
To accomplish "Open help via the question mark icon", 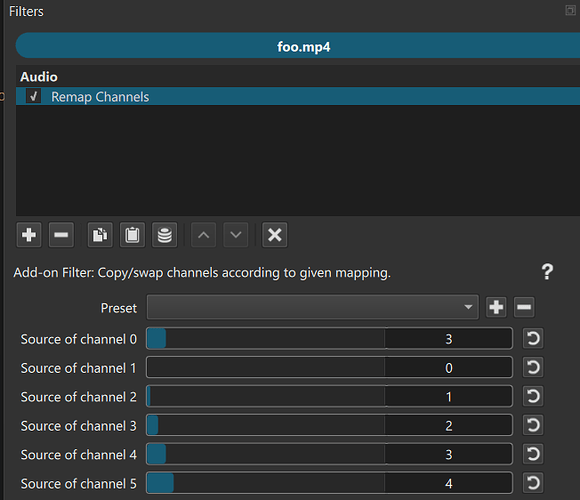I will [x=547, y=272].
